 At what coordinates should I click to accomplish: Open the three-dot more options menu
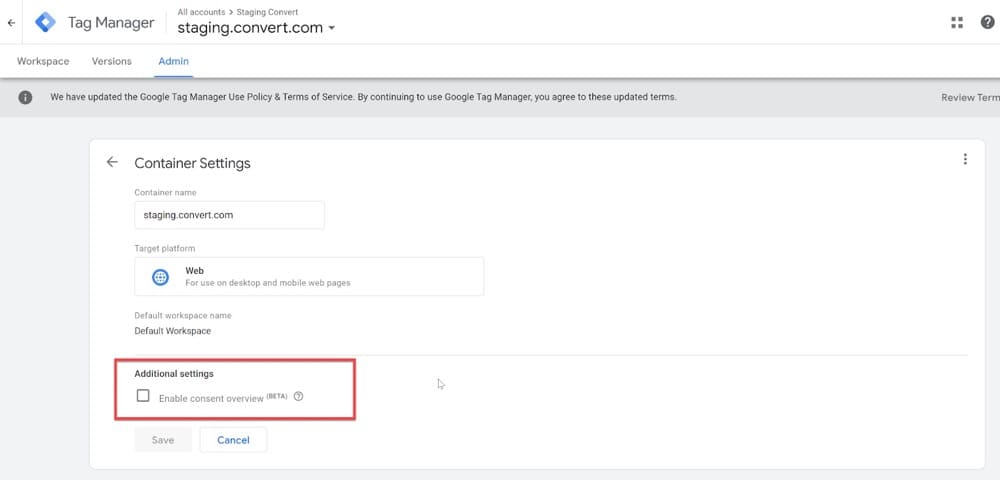(x=965, y=159)
